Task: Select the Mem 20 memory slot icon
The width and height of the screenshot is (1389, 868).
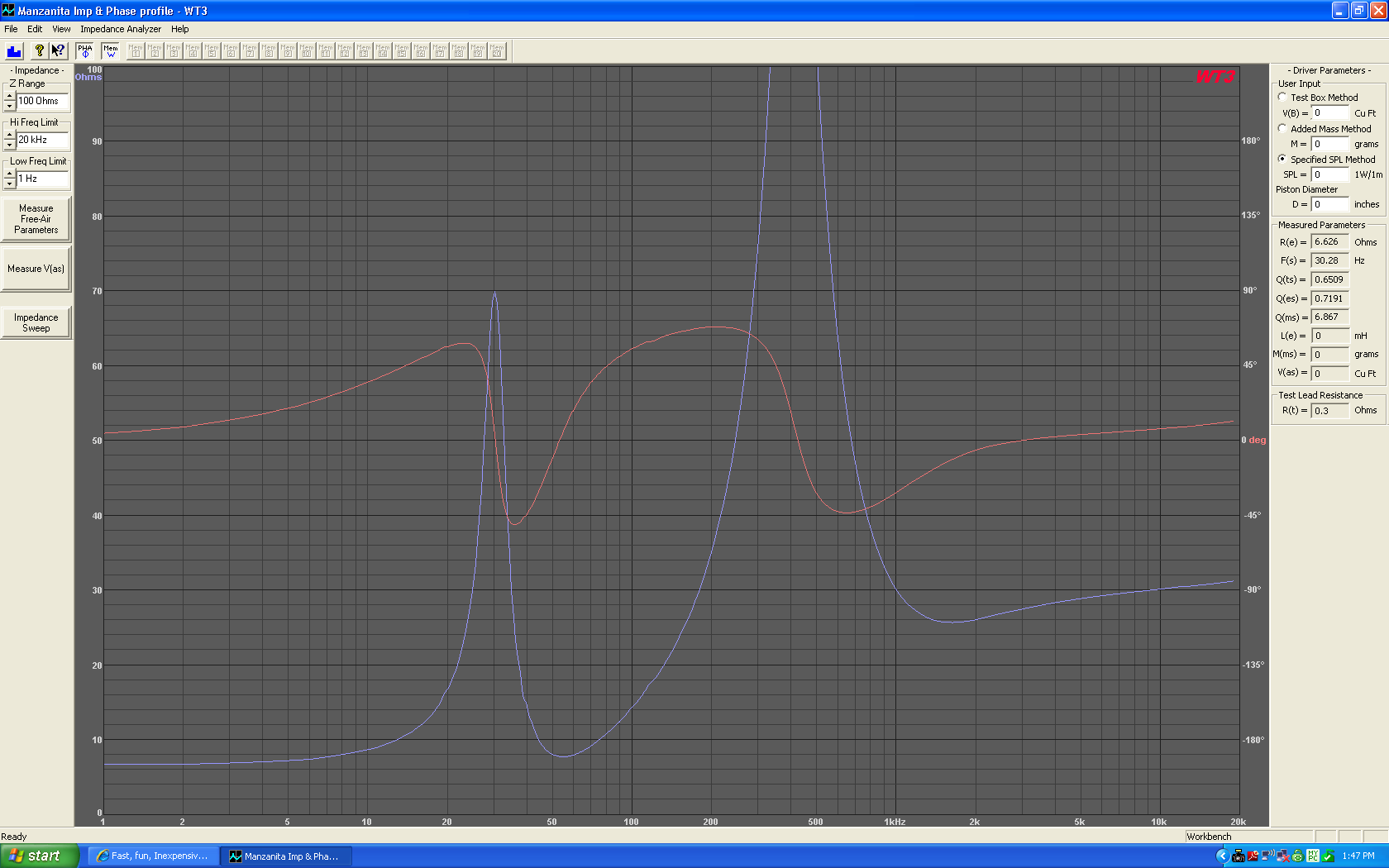Action: pyautogui.click(x=497, y=51)
